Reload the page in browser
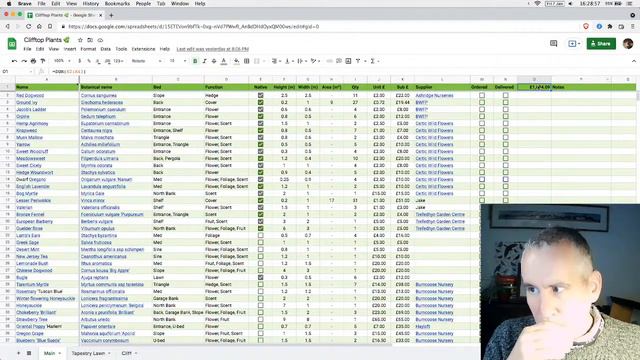The width and height of the screenshot is (640, 360). 28,27
